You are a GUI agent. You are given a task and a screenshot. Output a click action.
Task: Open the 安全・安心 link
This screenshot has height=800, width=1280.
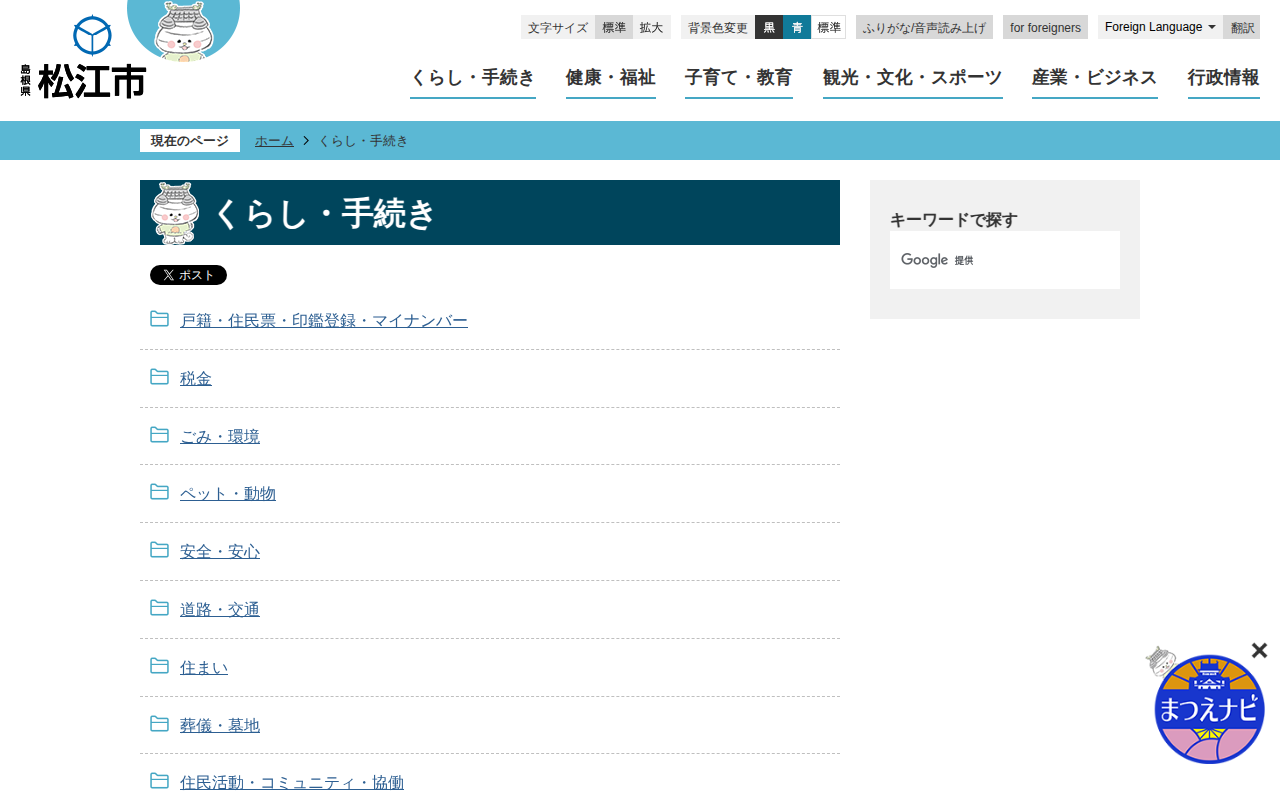point(220,551)
